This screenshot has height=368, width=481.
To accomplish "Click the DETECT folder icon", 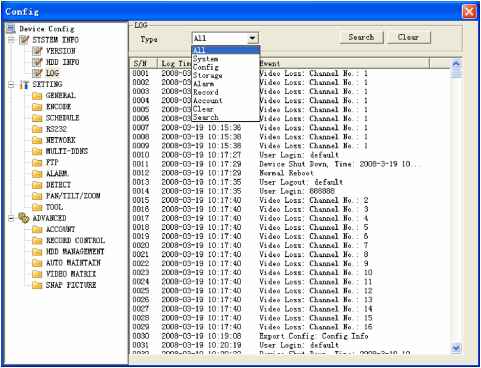I will tap(37, 185).
